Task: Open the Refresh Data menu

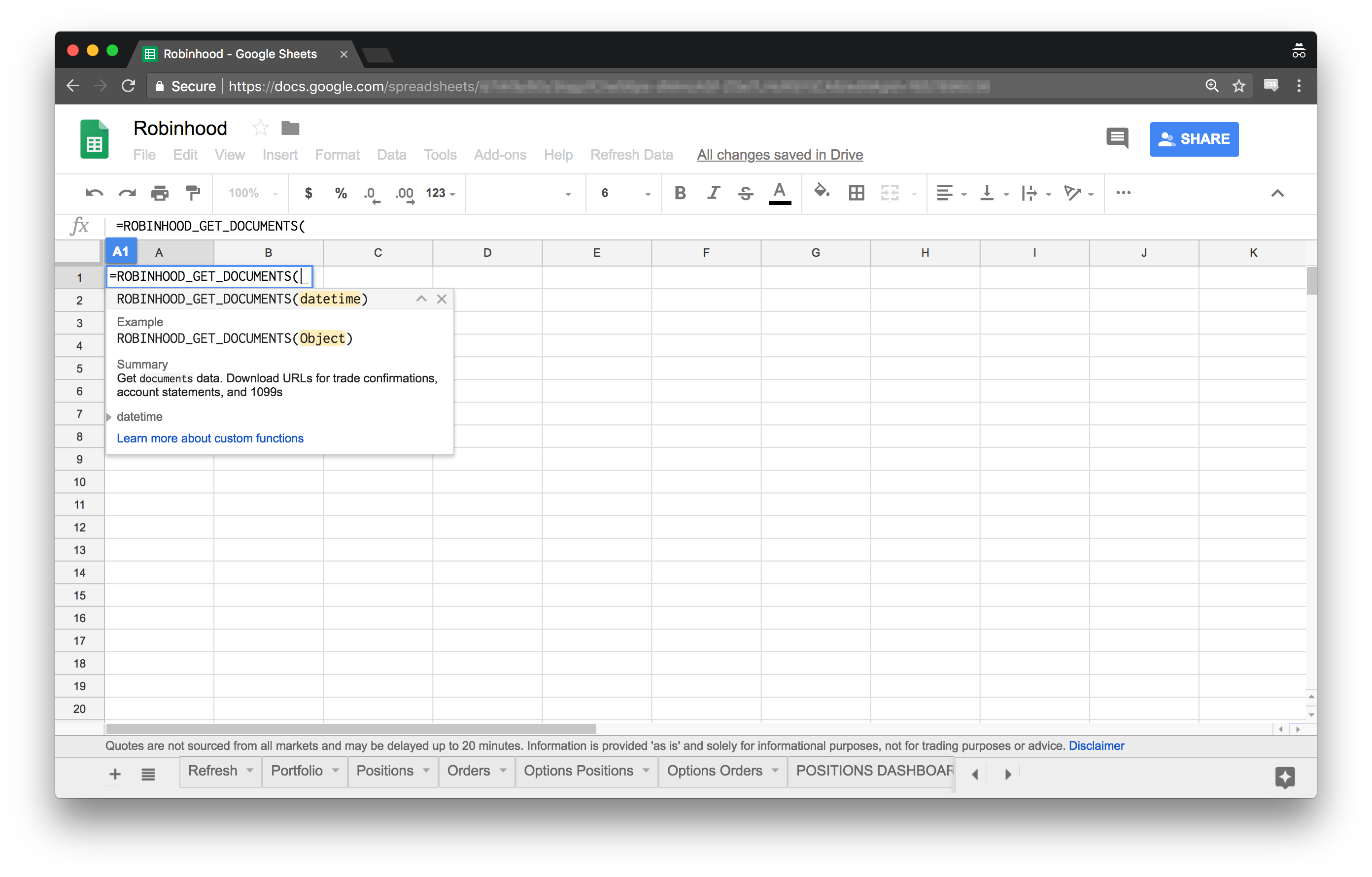Action: pos(631,155)
